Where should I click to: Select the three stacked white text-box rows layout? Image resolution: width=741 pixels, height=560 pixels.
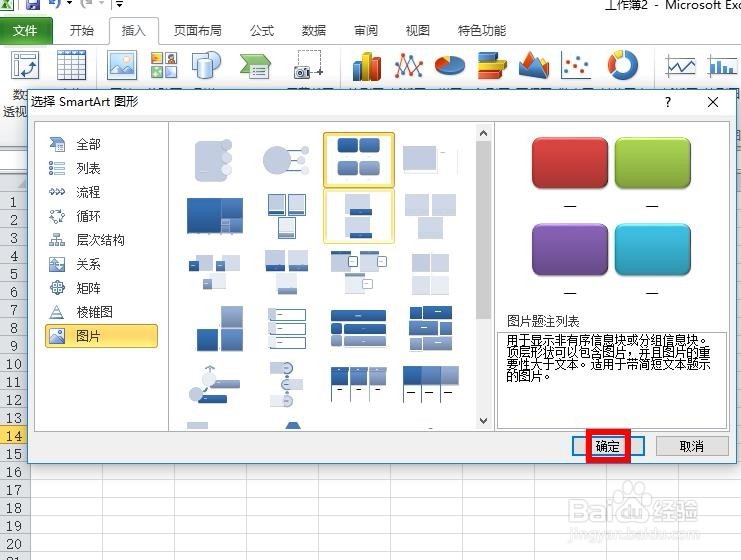point(287,328)
